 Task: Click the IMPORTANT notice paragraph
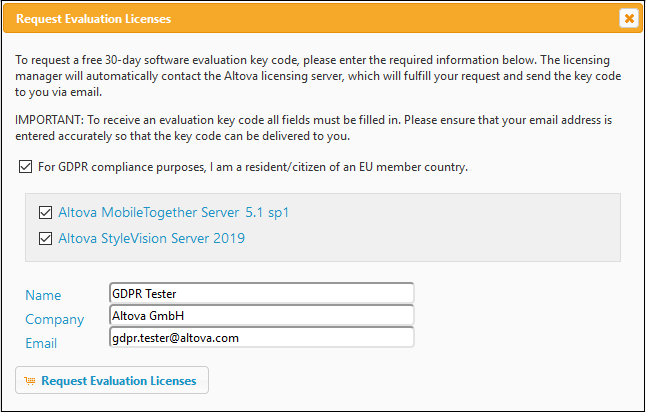(314, 128)
